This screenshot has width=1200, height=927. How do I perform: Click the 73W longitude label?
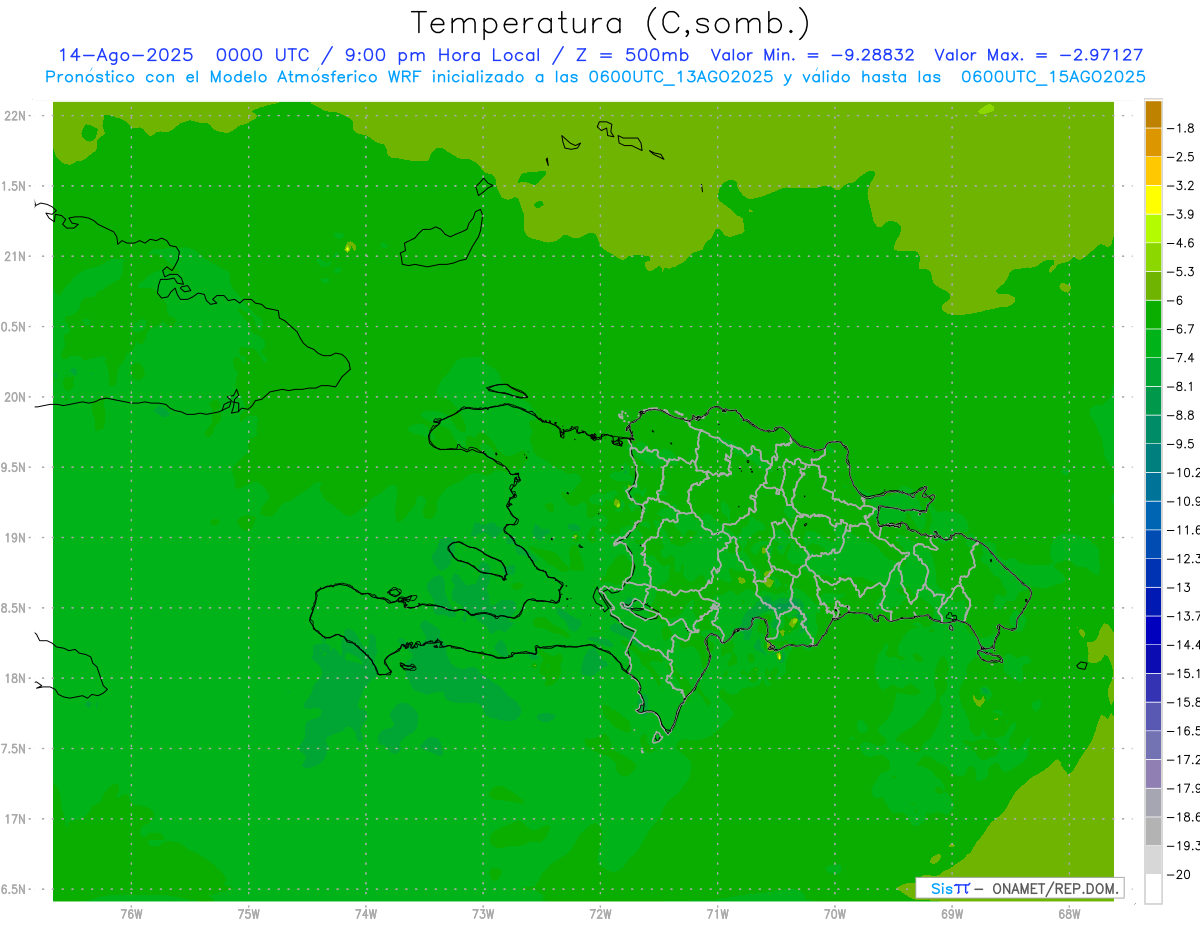483,913
